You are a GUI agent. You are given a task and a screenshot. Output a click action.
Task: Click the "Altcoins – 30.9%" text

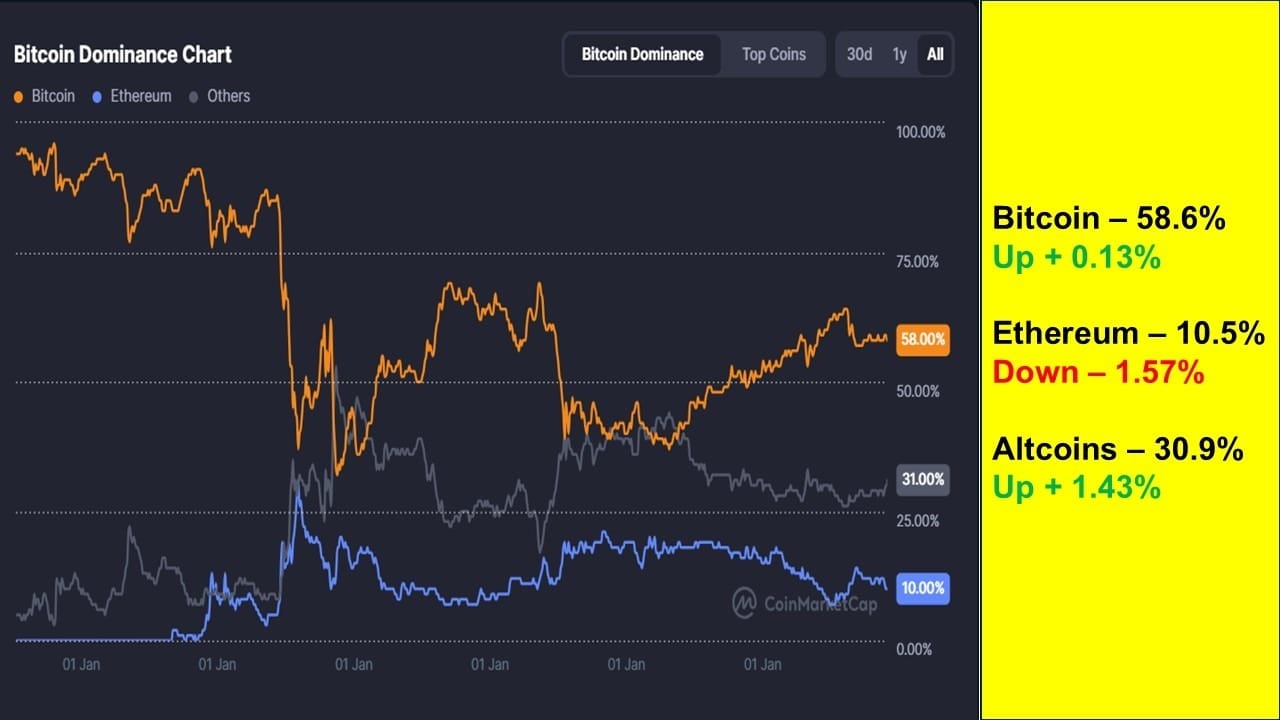click(1118, 449)
